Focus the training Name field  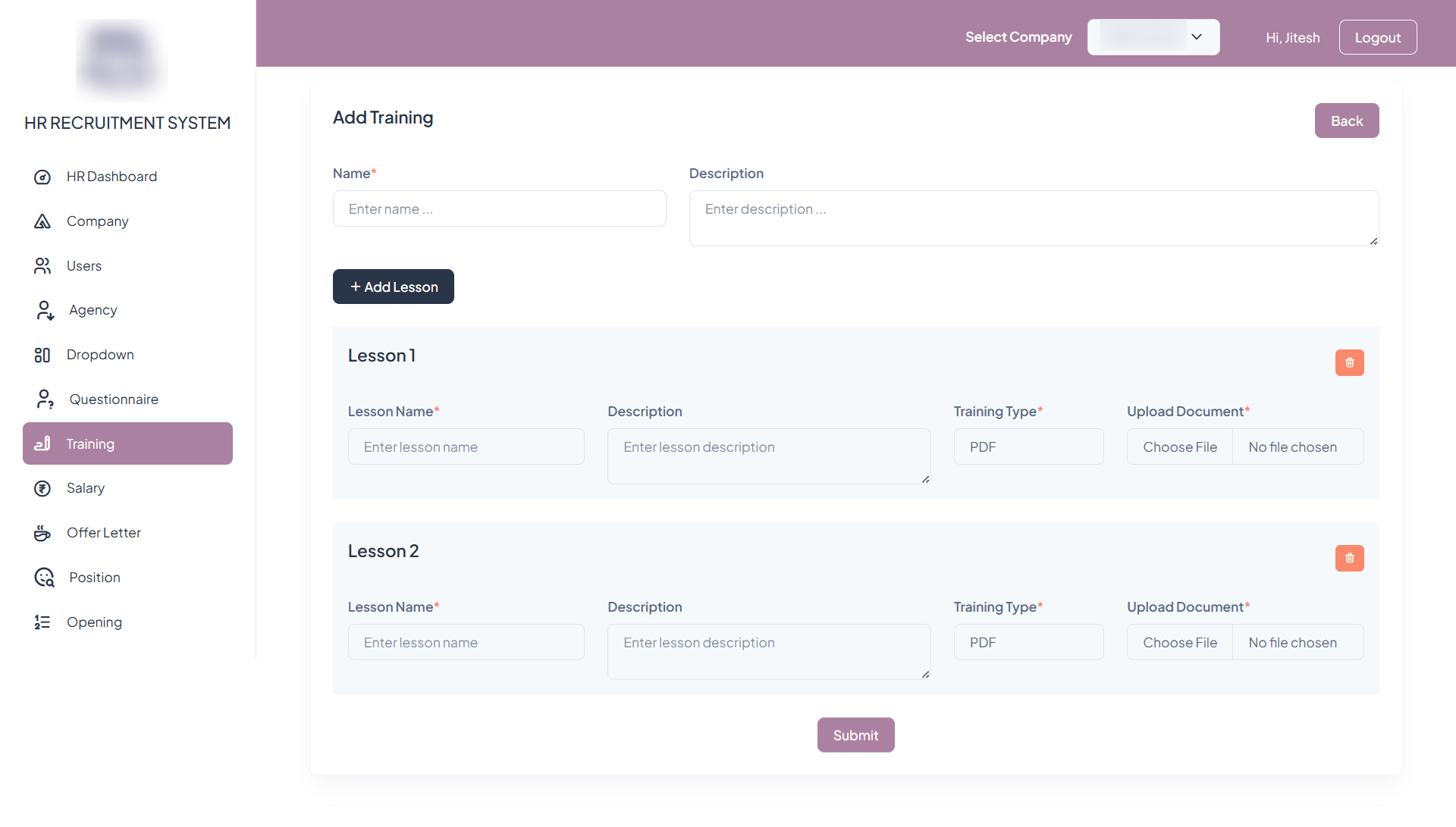click(499, 209)
